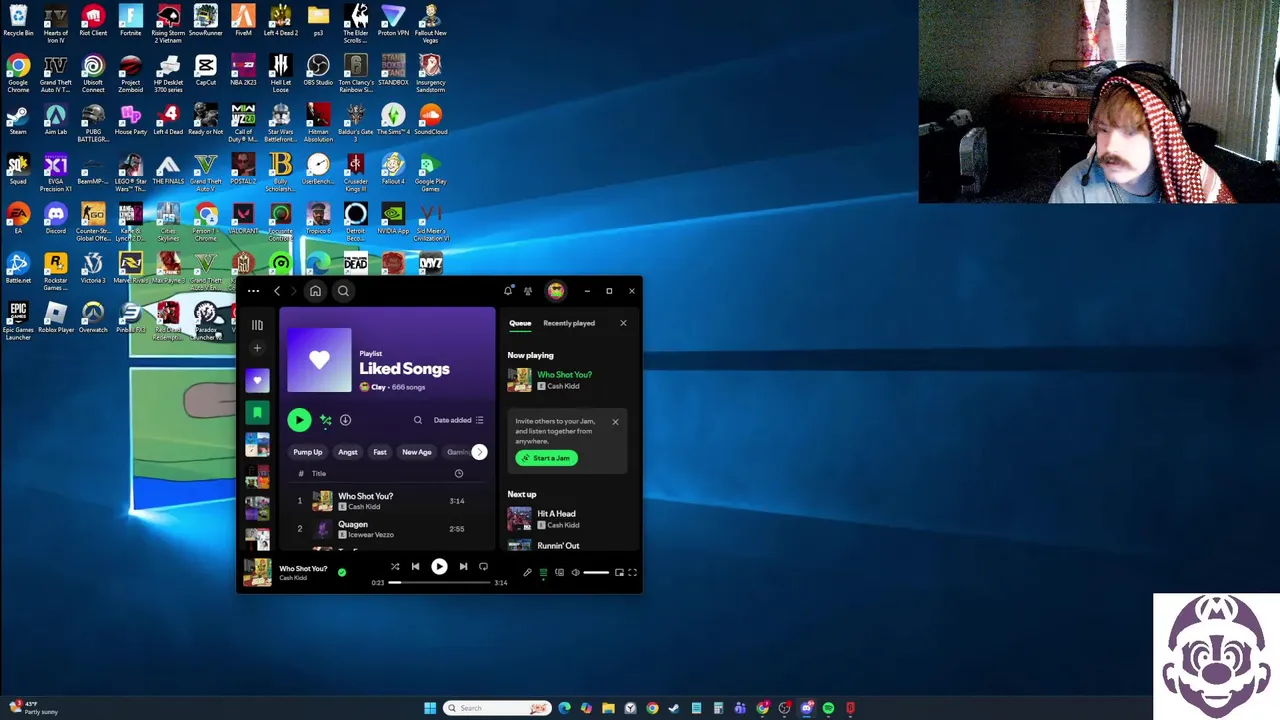The width and height of the screenshot is (1280, 720).
Task: Open now playing album art in player bar
Action: tap(257, 572)
